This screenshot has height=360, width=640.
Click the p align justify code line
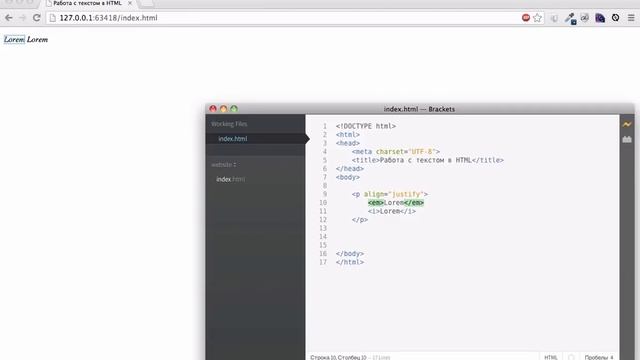click(389, 194)
